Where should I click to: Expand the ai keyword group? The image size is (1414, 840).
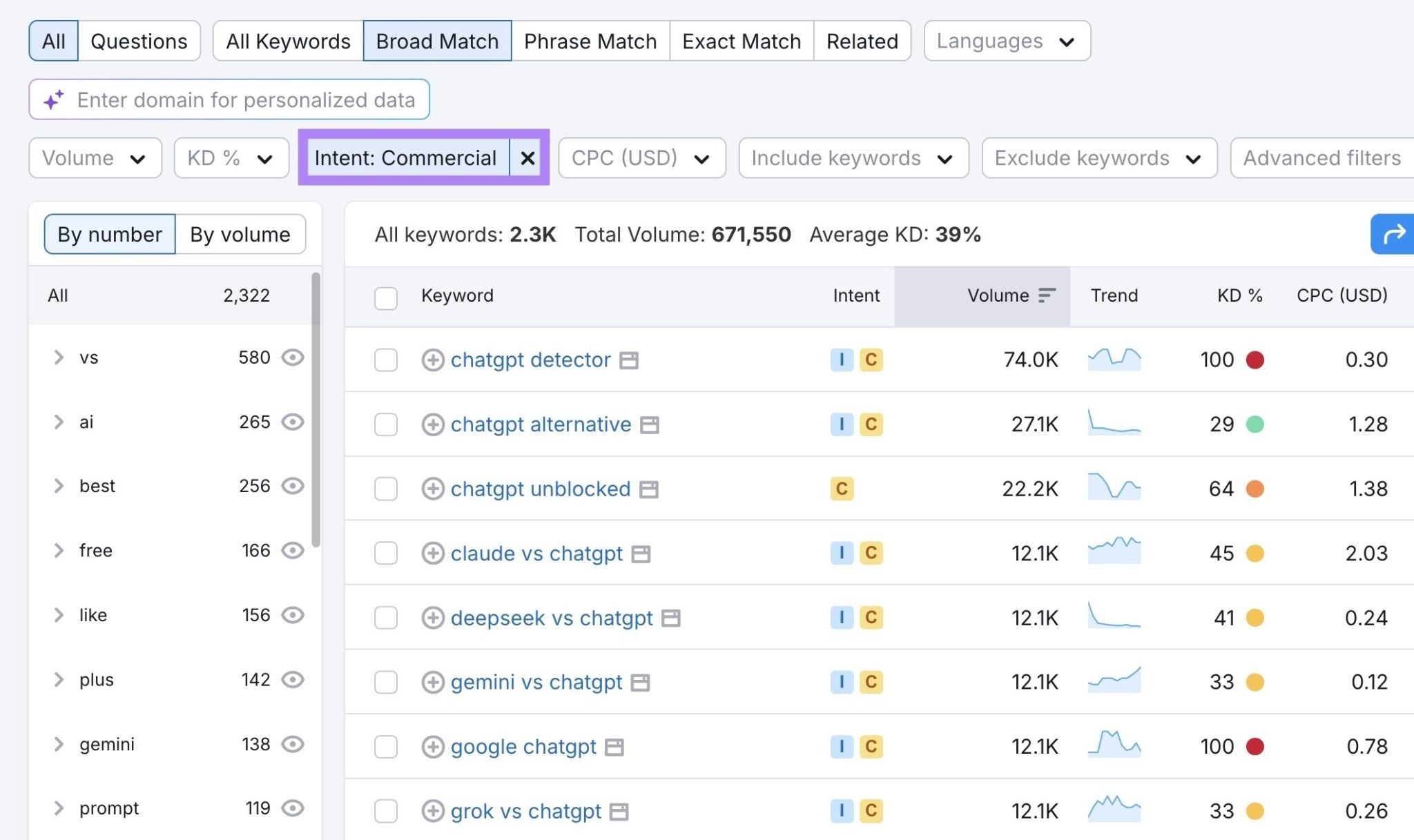coord(58,422)
